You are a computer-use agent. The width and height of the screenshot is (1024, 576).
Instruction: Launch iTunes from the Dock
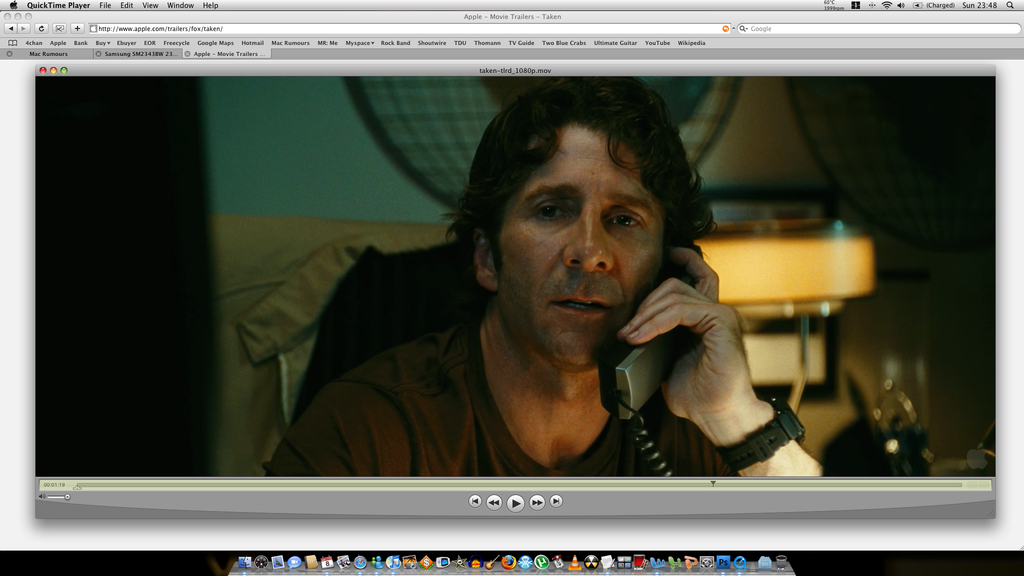[393, 562]
